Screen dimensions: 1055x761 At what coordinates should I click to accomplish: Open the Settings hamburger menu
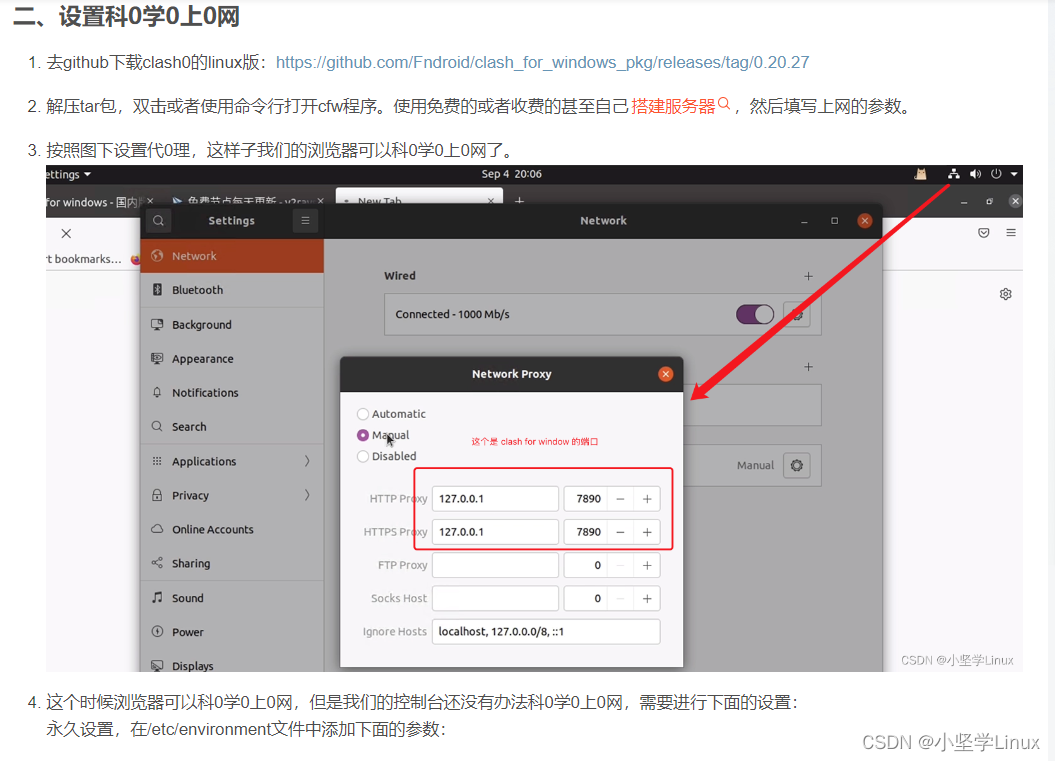[x=305, y=221]
